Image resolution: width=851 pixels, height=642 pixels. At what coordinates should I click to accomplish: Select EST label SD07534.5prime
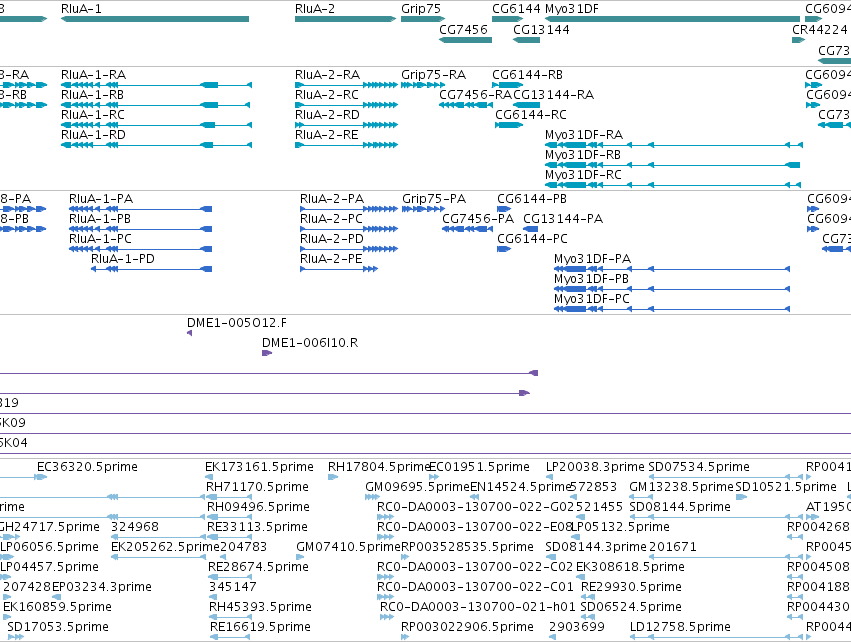click(x=699, y=467)
